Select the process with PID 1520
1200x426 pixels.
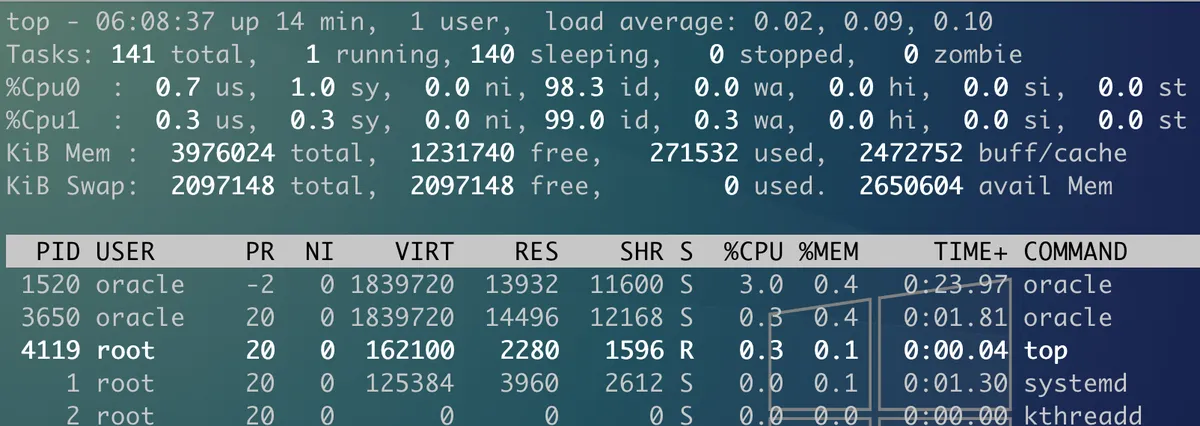click(x=50, y=285)
